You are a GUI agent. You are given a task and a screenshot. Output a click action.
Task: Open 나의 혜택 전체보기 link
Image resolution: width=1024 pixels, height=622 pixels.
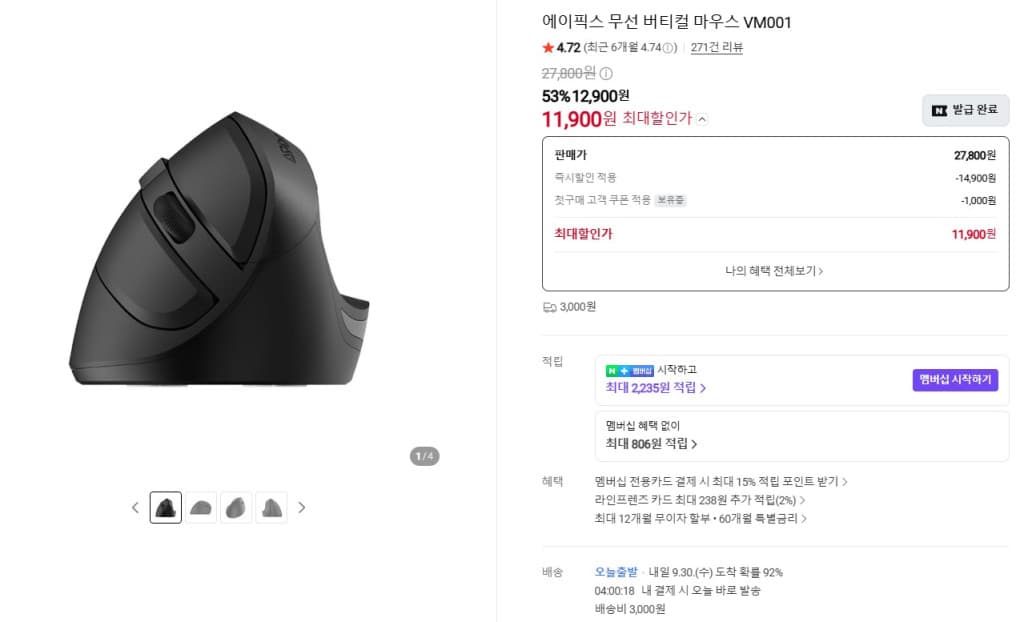pyautogui.click(x=774, y=270)
